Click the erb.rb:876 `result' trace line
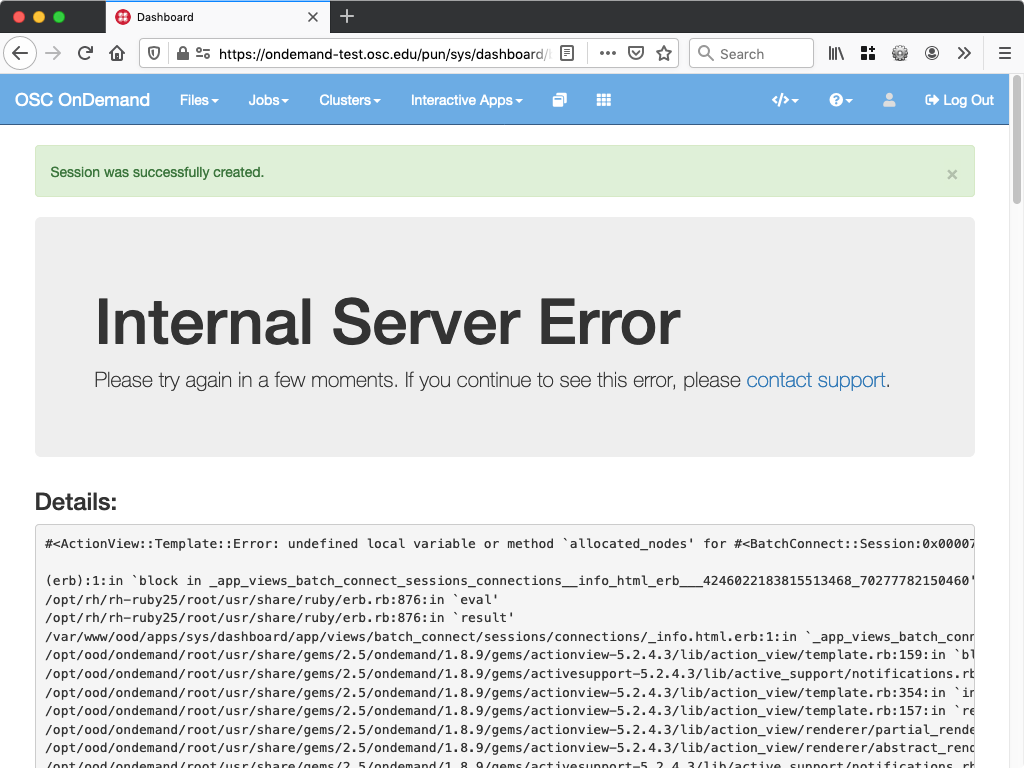This screenshot has height=768, width=1024. tap(280, 617)
